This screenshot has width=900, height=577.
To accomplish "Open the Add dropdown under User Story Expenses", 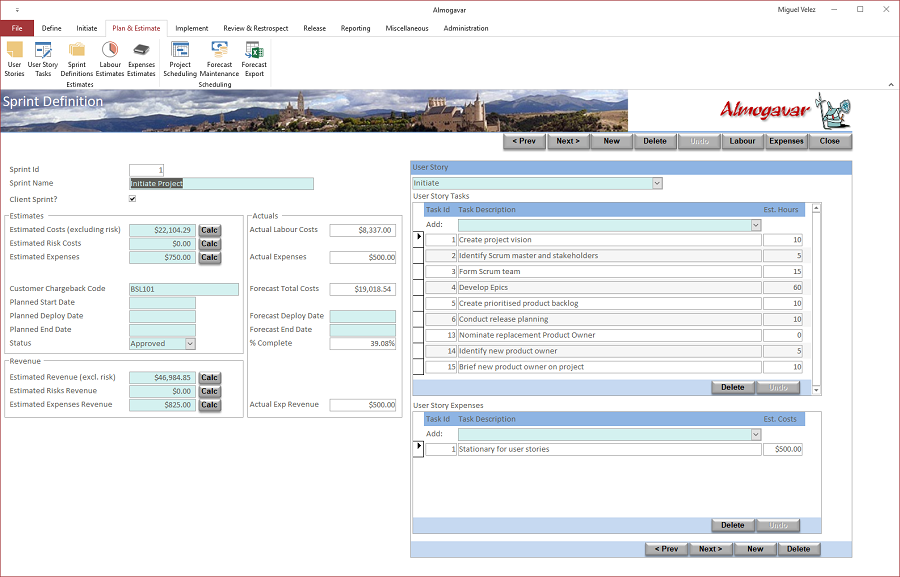I will click(x=756, y=435).
